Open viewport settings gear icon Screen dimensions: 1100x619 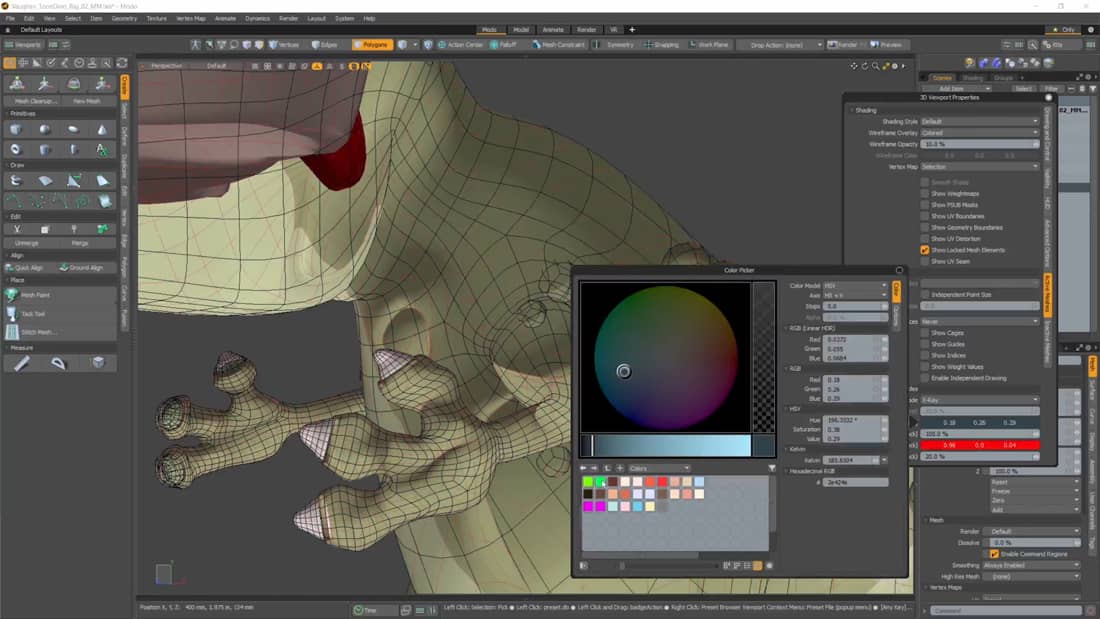(x=895, y=66)
